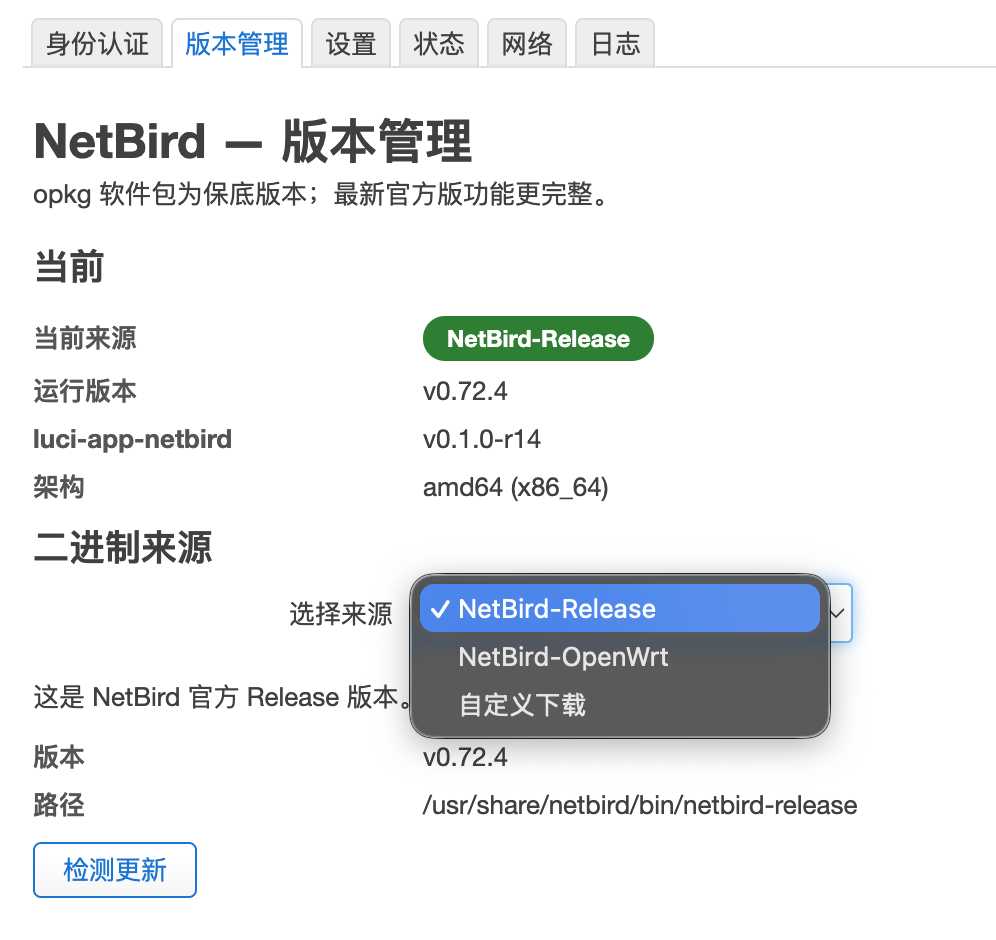Click the 架构 label
Screen dimensions: 996x940
[59, 487]
